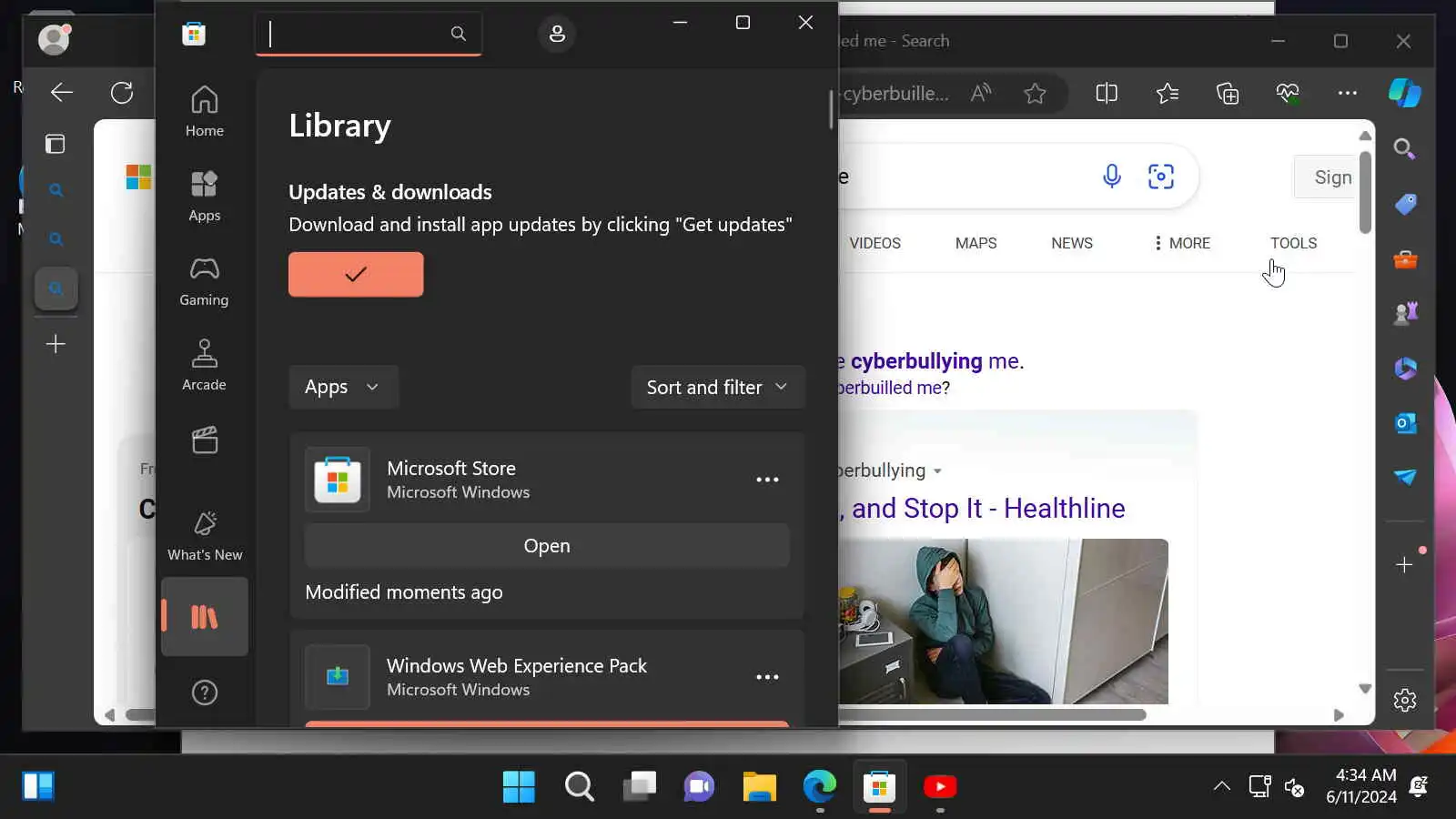Open Games chess icon in Edge sidebar

(1405, 314)
